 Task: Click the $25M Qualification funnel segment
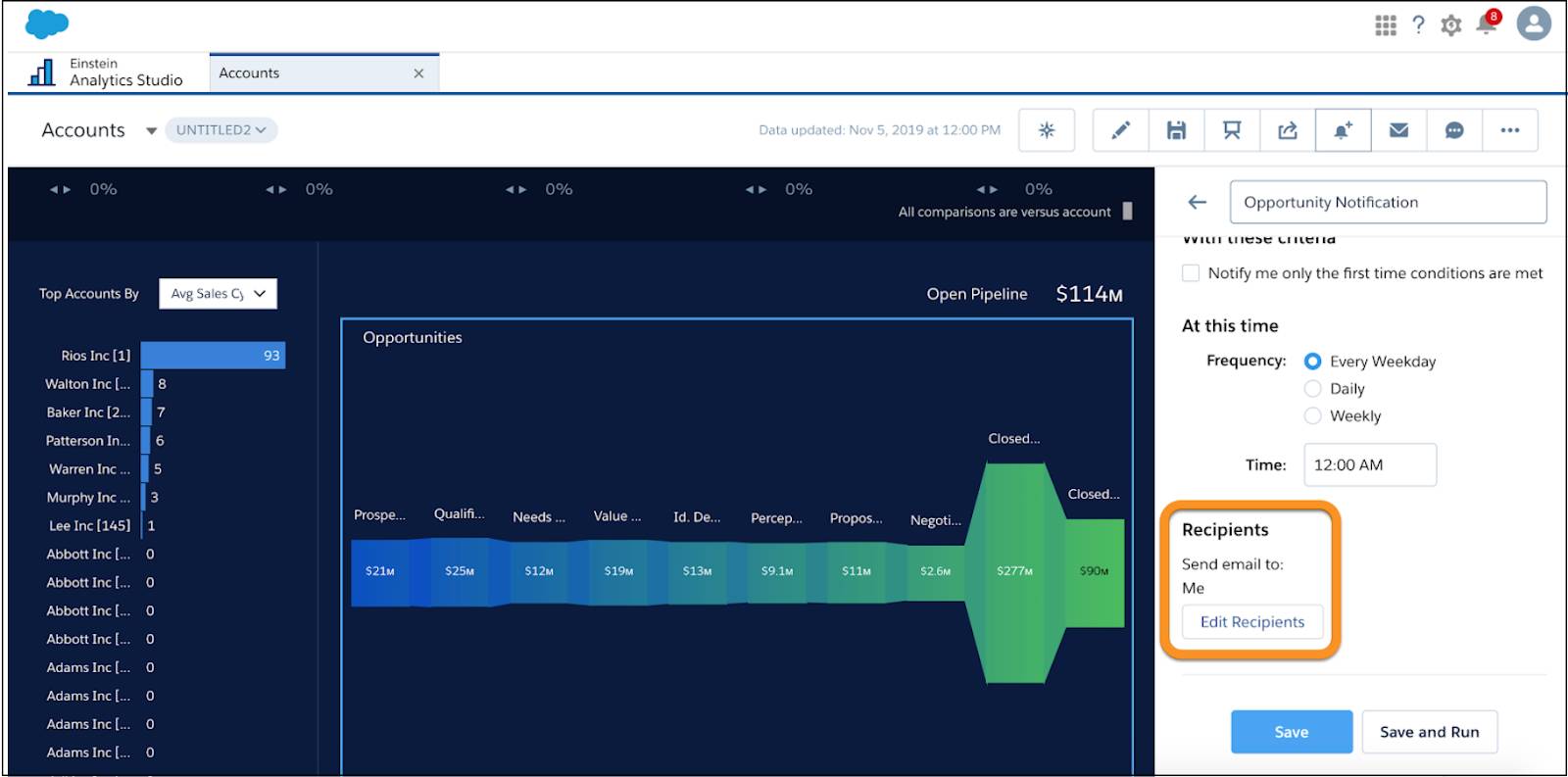tap(460, 571)
